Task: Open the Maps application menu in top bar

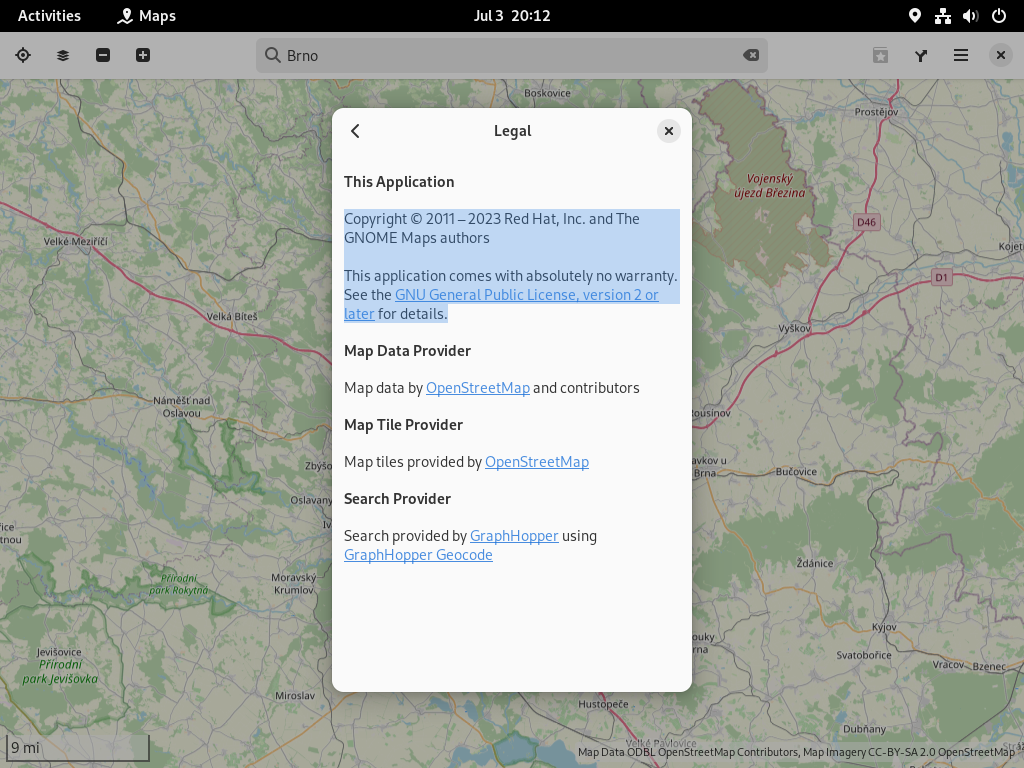Action: click(146, 16)
